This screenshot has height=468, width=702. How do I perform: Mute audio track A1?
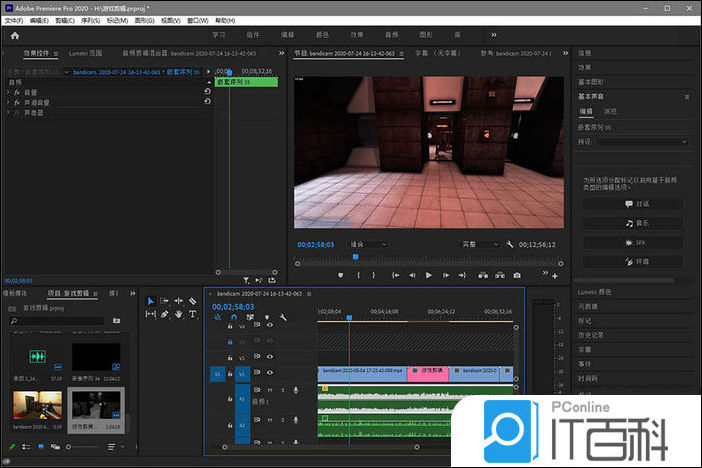tap(270, 390)
